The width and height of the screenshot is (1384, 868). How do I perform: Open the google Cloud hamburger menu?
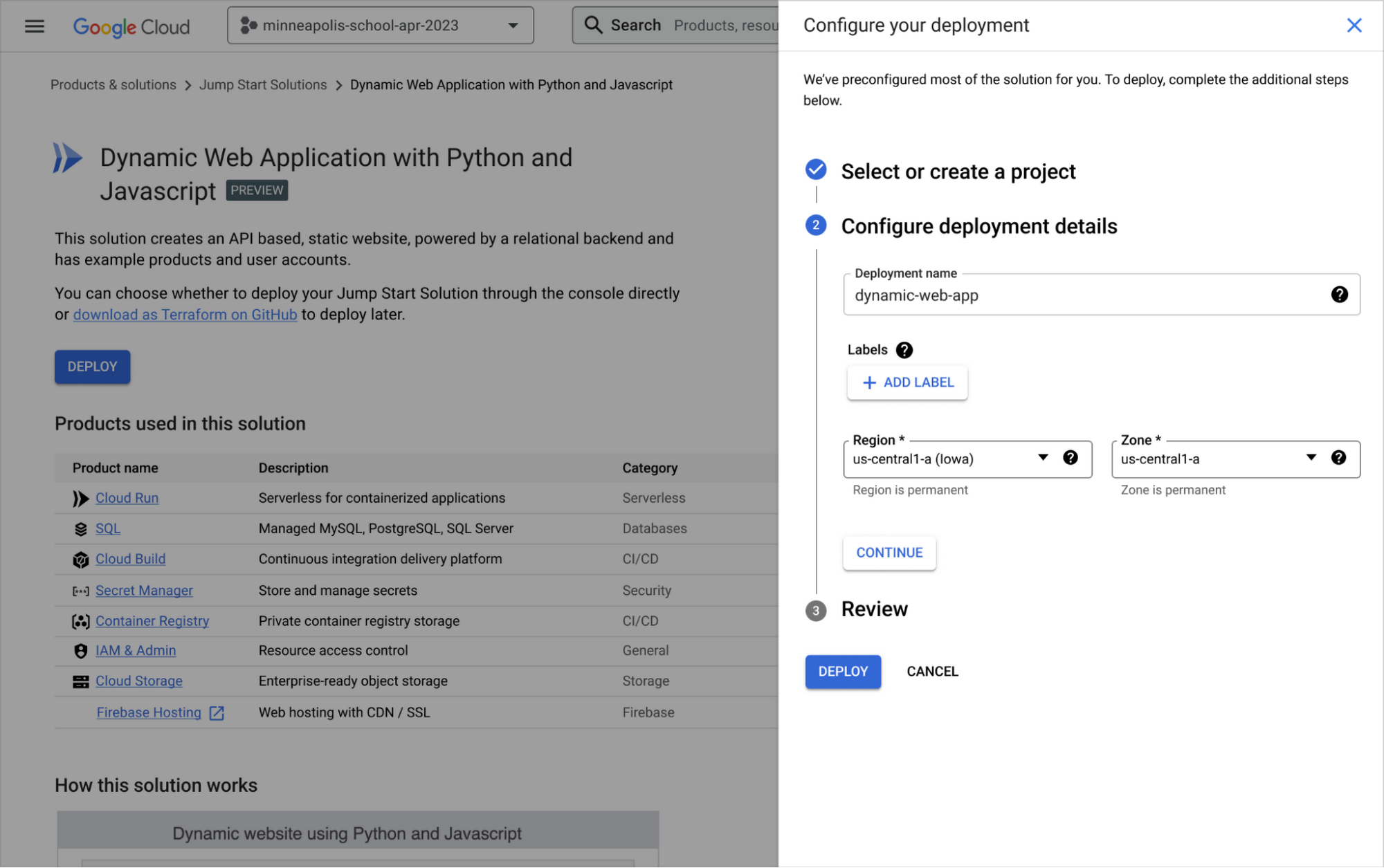(34, 26)
